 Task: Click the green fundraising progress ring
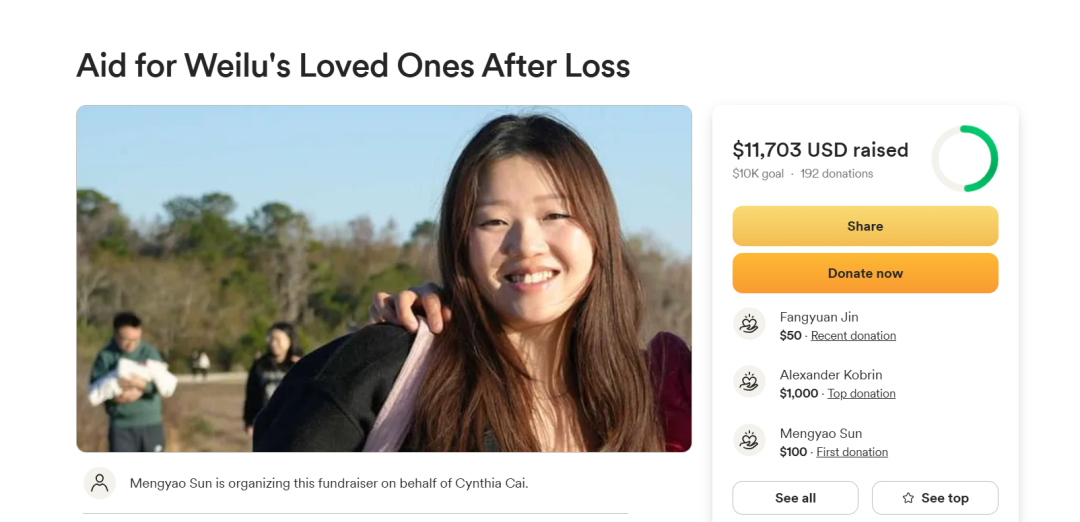[964, 158]
